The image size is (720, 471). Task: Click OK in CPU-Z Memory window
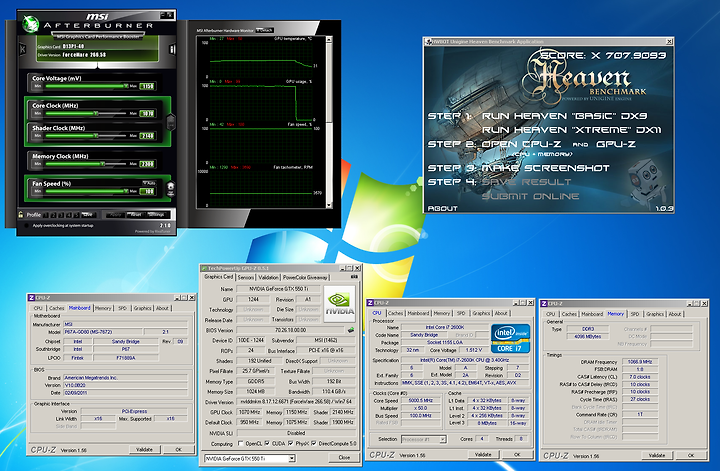[691, 455]
